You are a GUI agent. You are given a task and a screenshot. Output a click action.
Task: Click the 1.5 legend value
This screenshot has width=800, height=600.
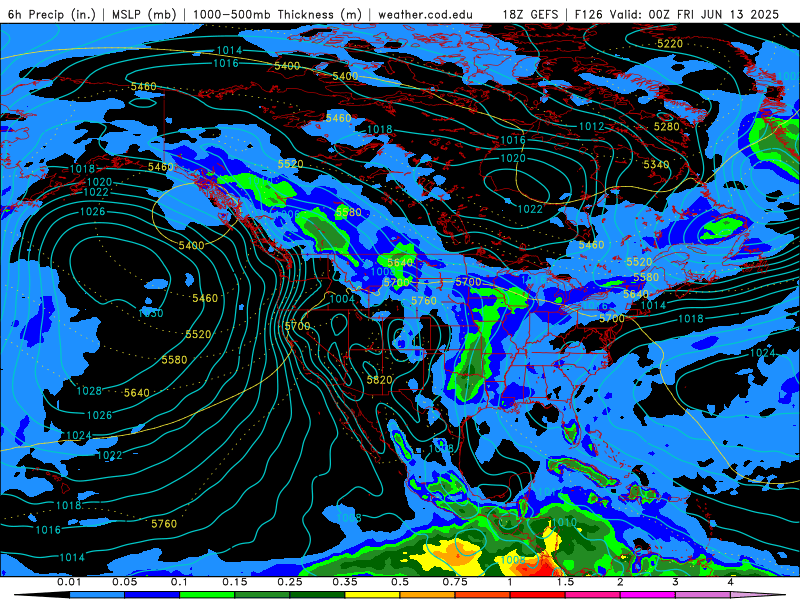click(565, 582)
